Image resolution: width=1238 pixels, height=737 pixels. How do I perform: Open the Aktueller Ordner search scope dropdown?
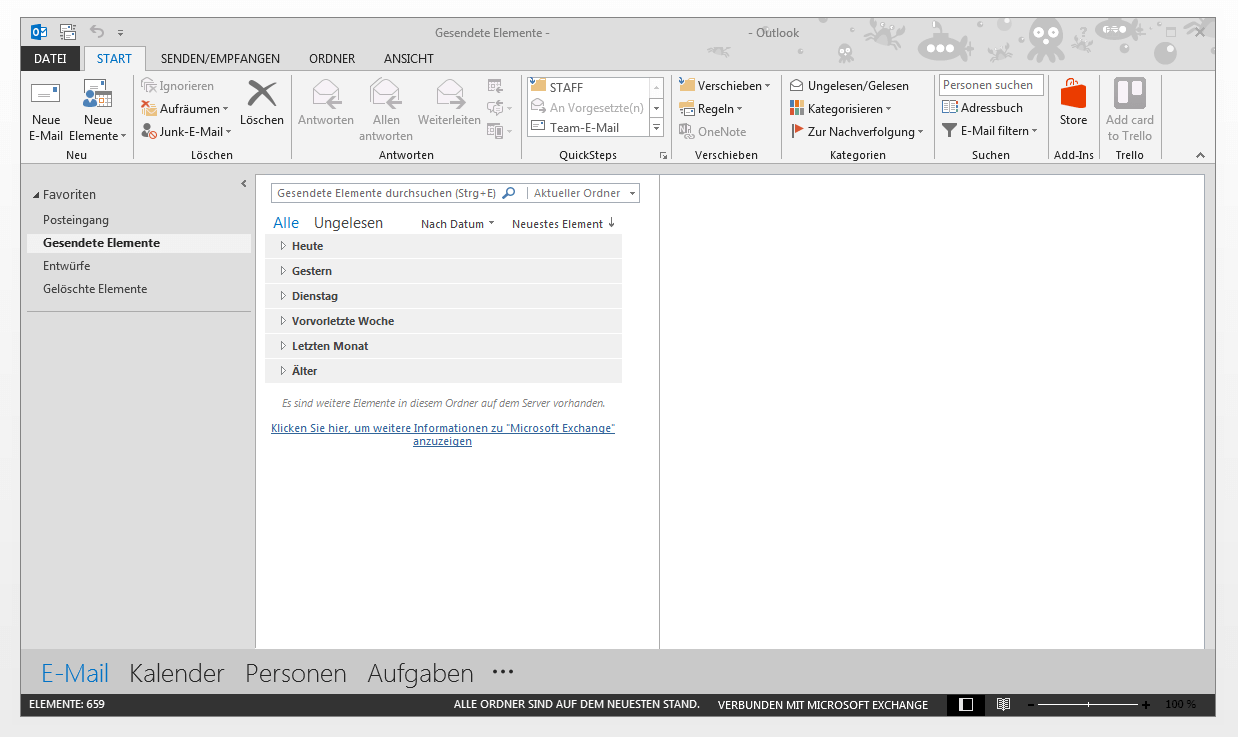coord(583,193)
